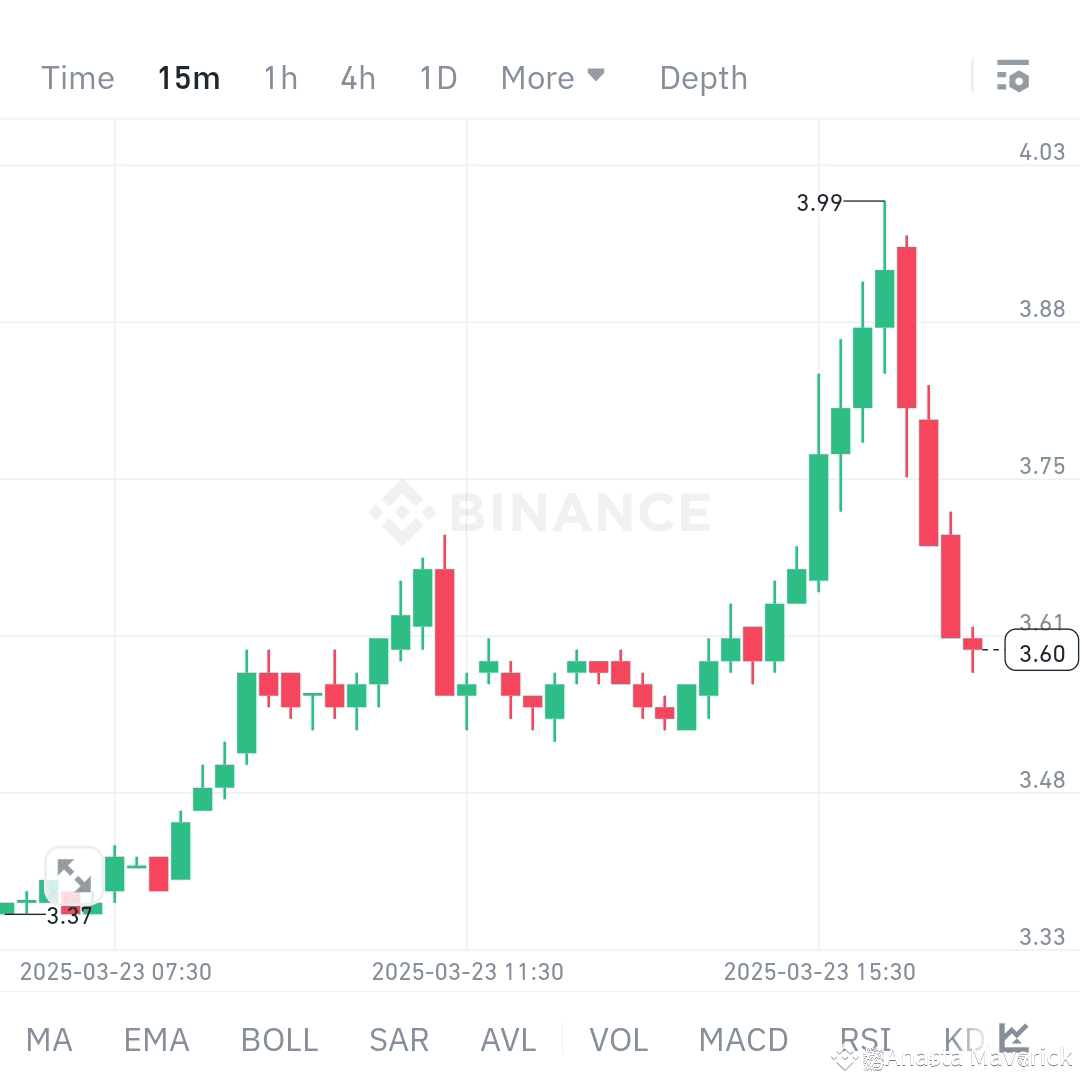Open the More timeframe dropdown

(x=552, y=77)
